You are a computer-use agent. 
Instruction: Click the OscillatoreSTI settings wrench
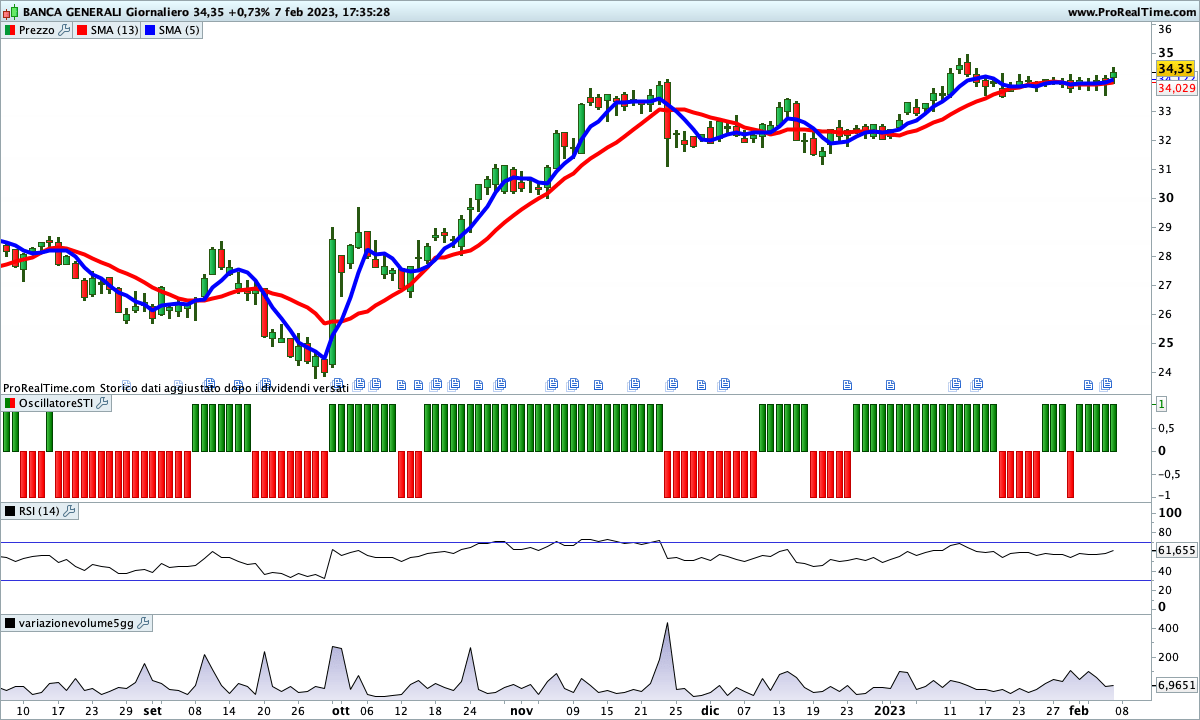[103, 403]
